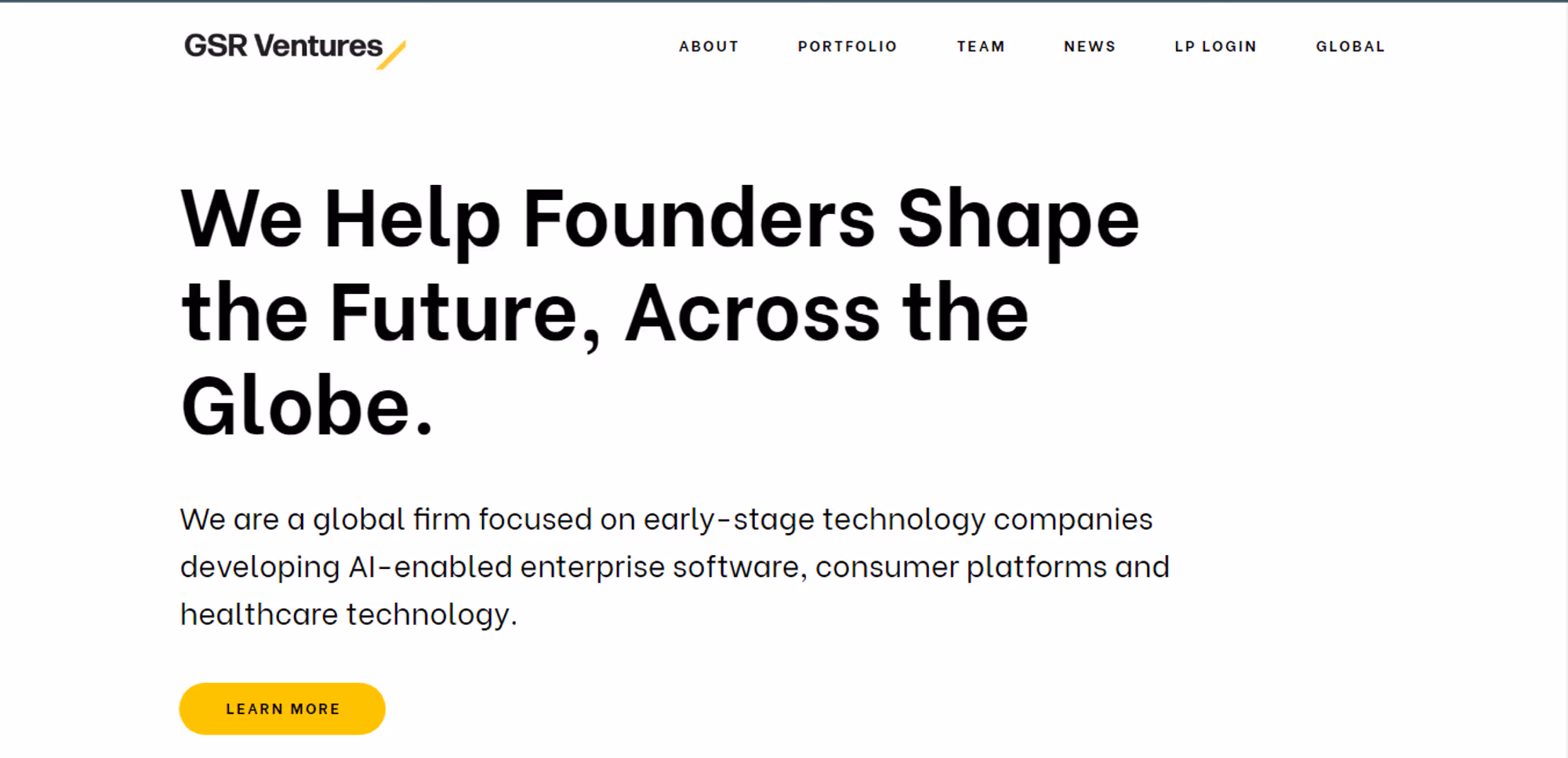Image resolution: width=1568 pixels, height=758 pixels.
Task: Click the yellow LEARN MORE button
Action: pos(282,709)
